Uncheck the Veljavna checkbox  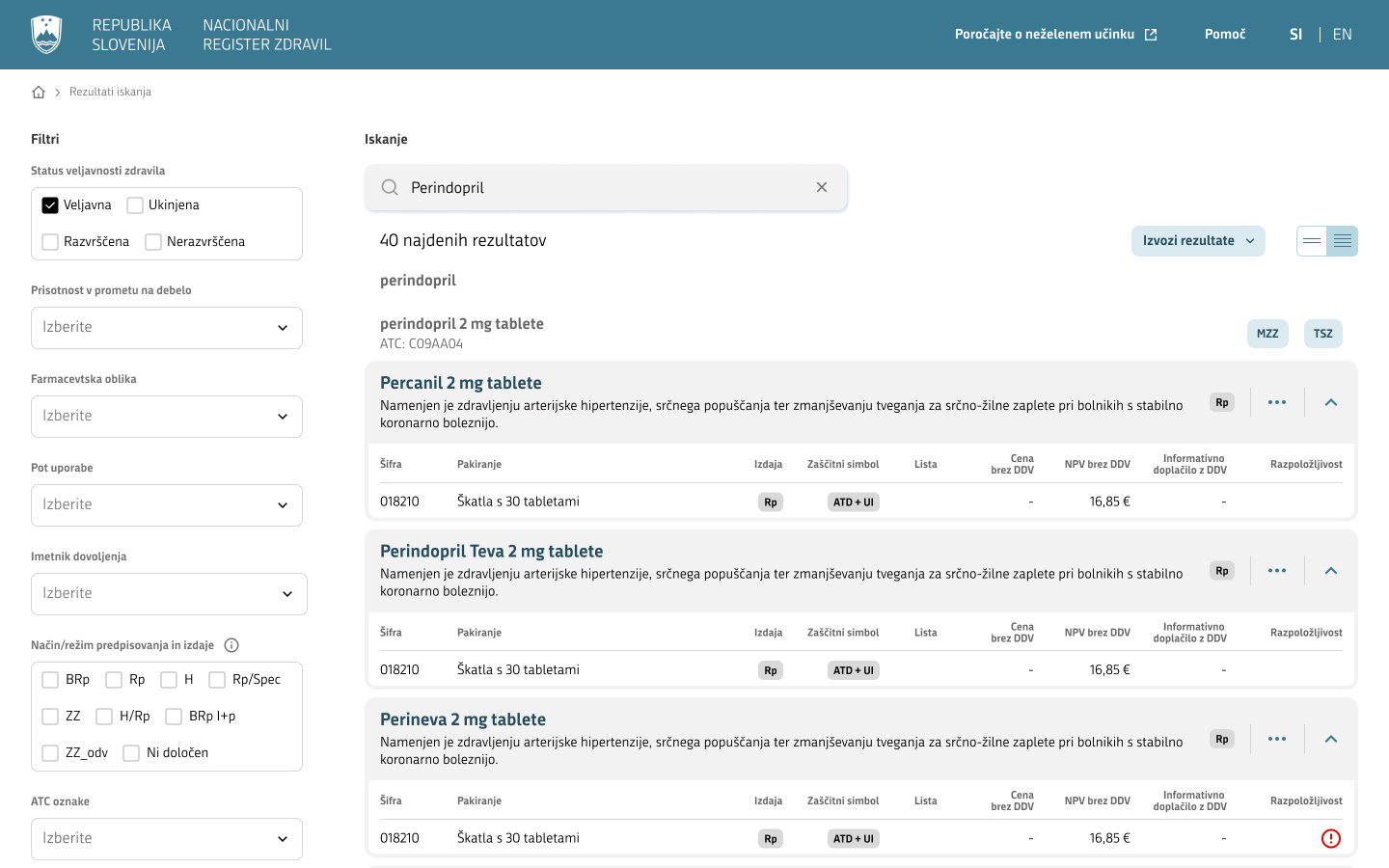point(50,205)
